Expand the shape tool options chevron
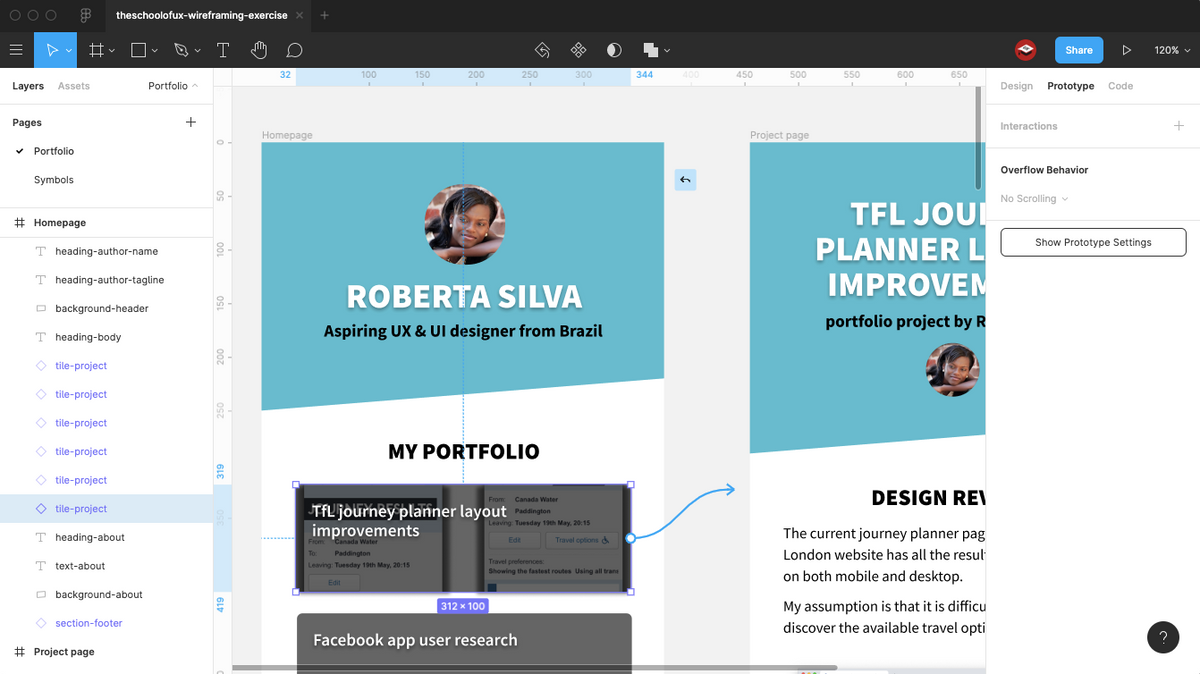 tap(155, 50)
